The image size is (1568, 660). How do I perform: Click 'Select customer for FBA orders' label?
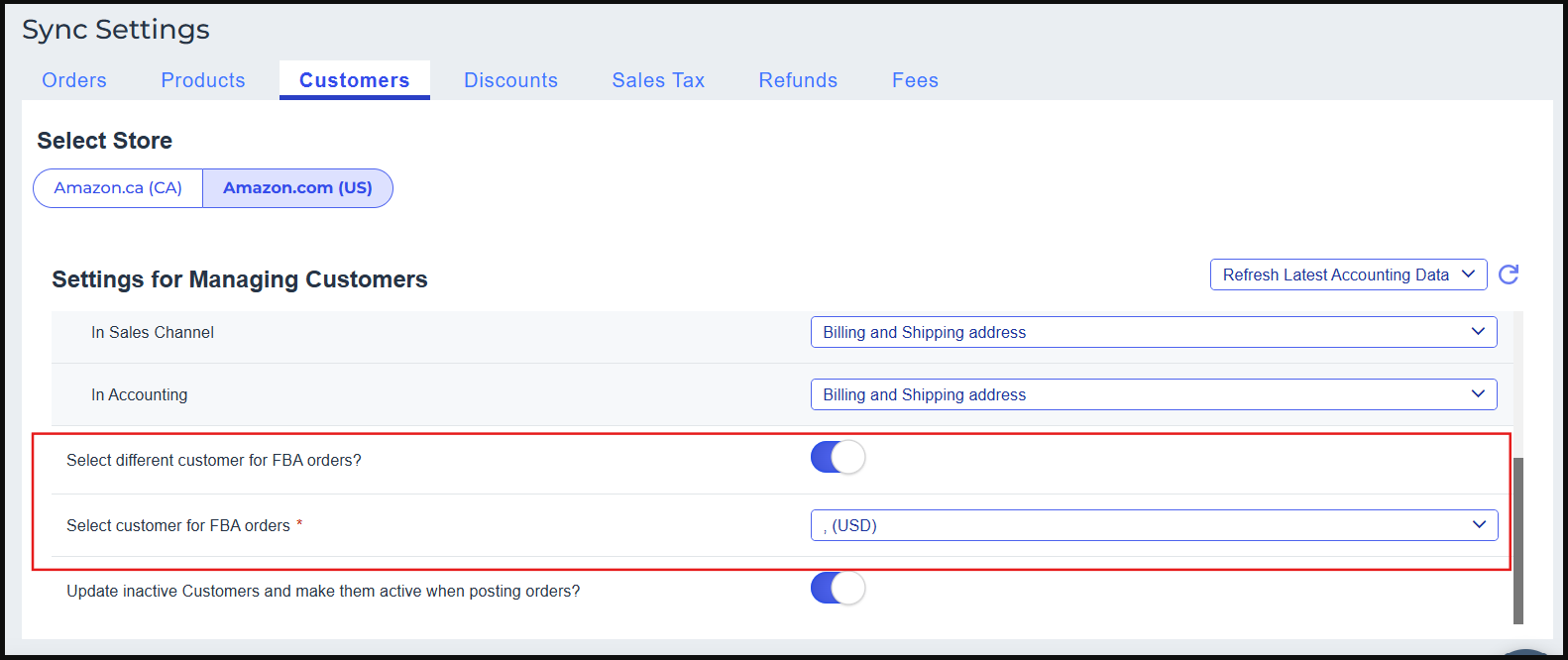(x=178, y=526)
